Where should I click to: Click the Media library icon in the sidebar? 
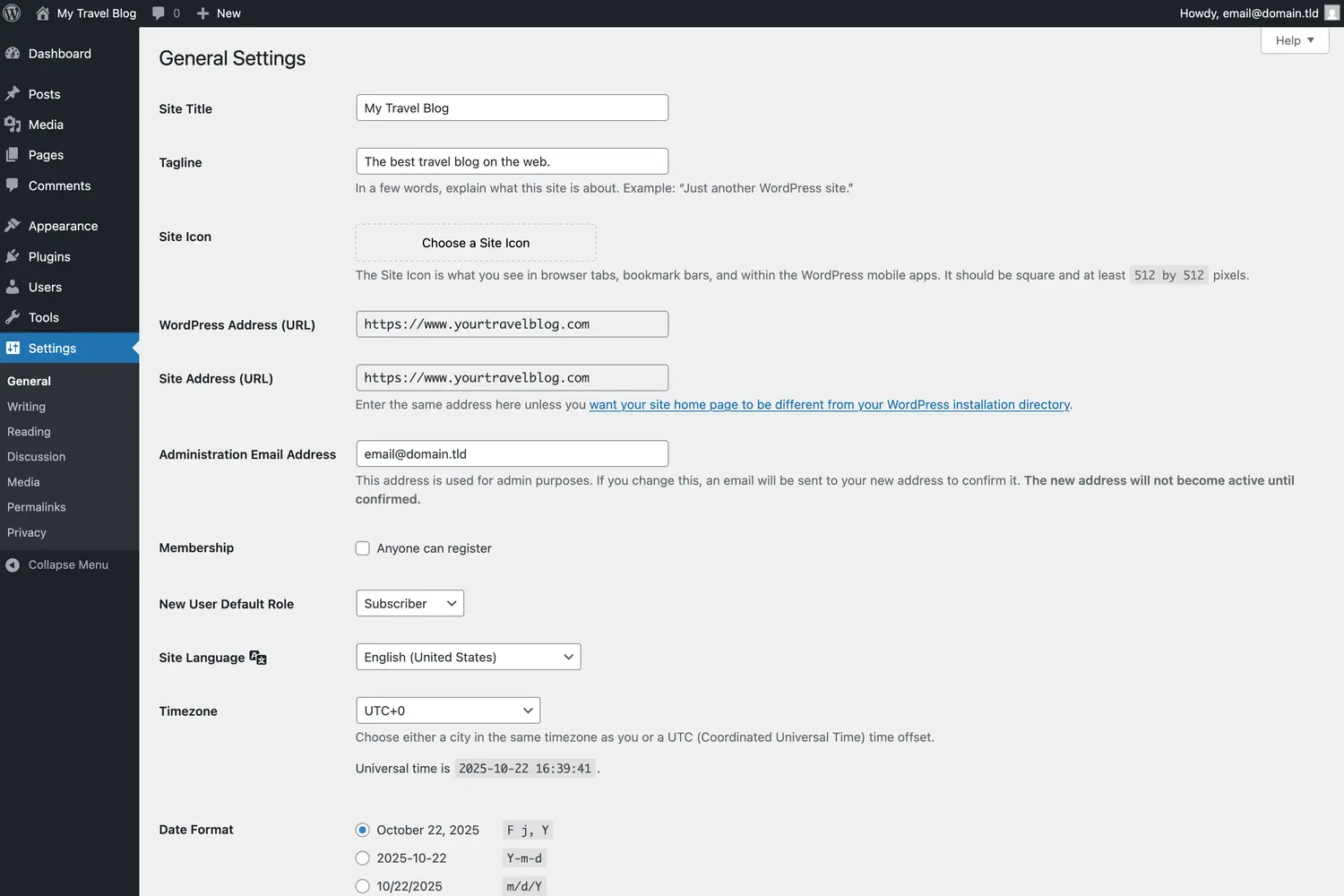(13, 125)
